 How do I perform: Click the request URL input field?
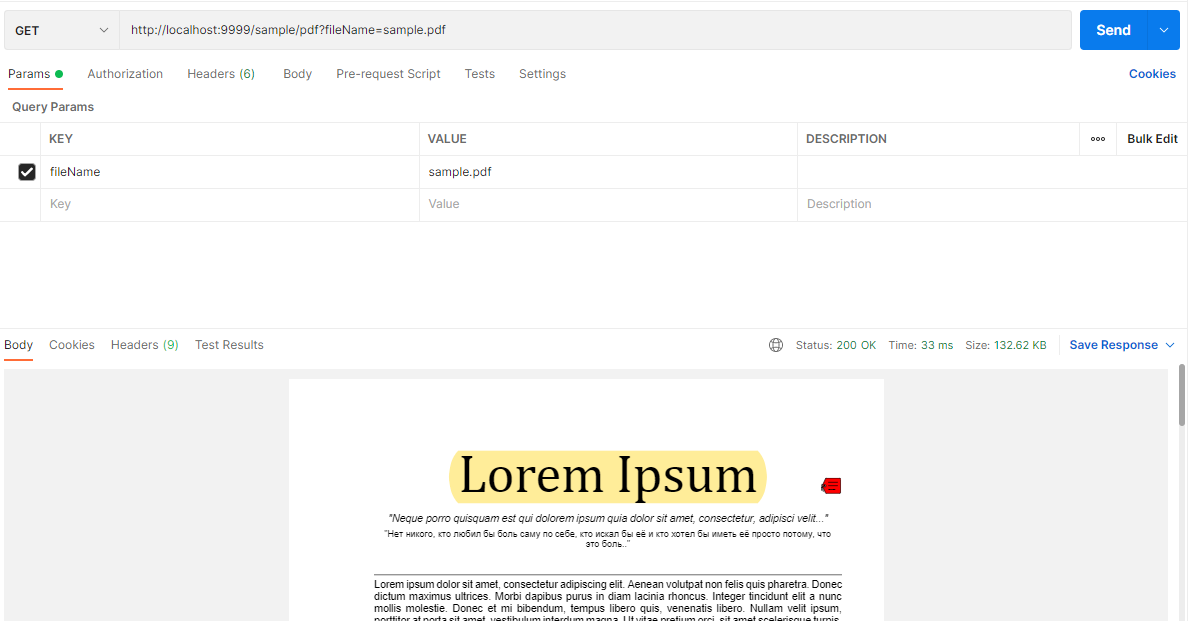(x=595, y=30)
